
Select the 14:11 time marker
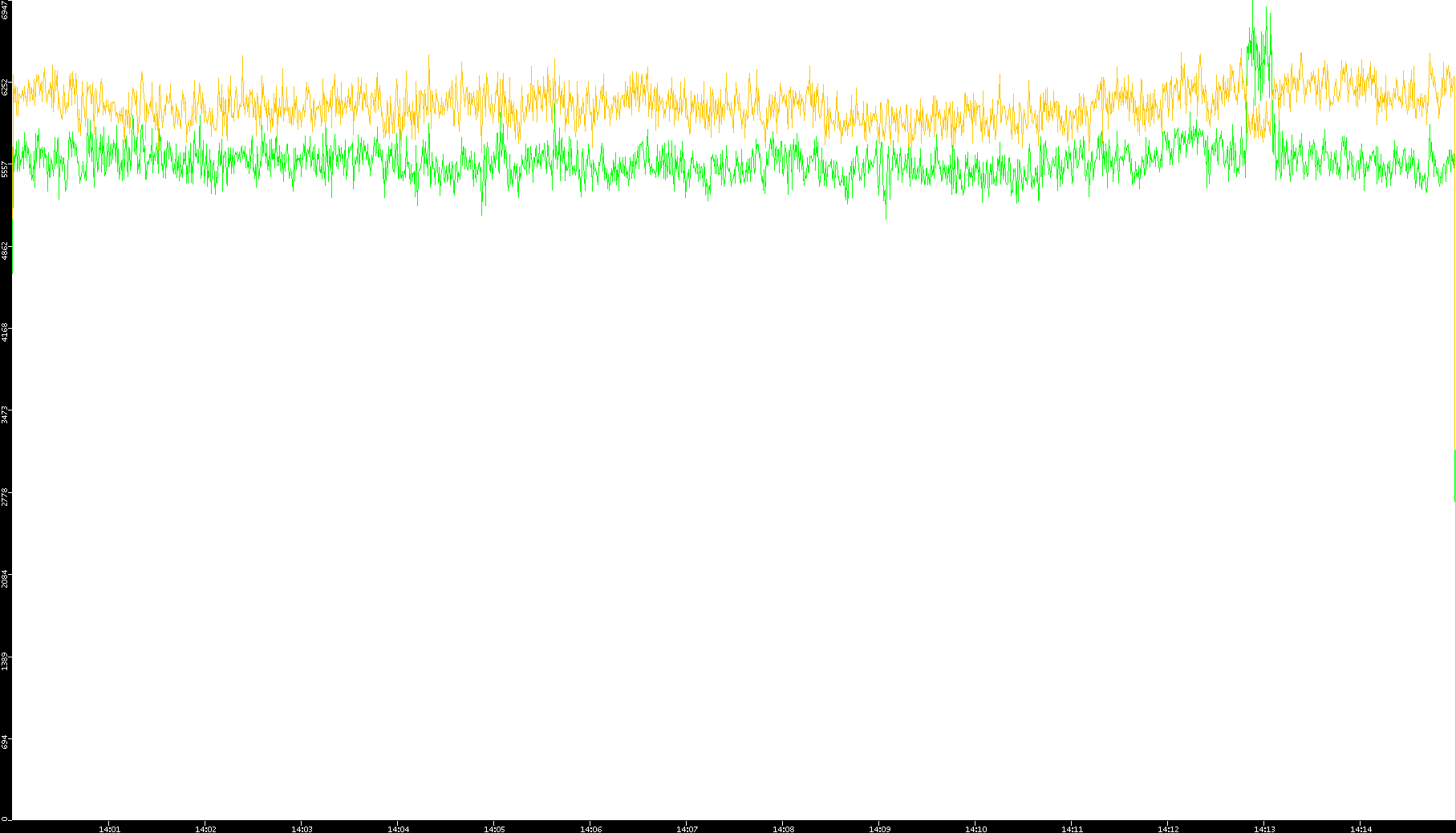[1072, 829]
